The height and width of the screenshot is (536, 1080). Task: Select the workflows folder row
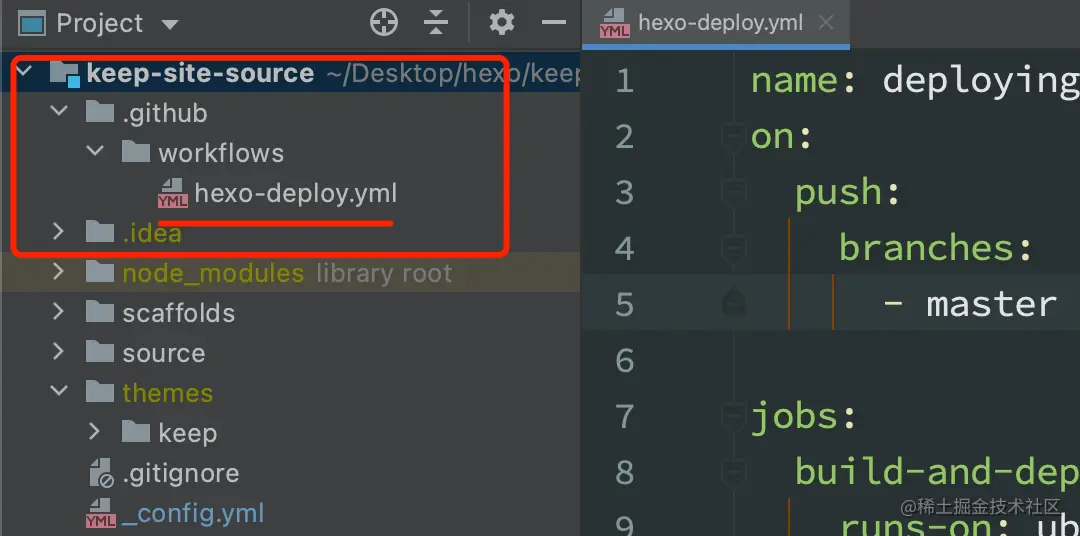290,153
